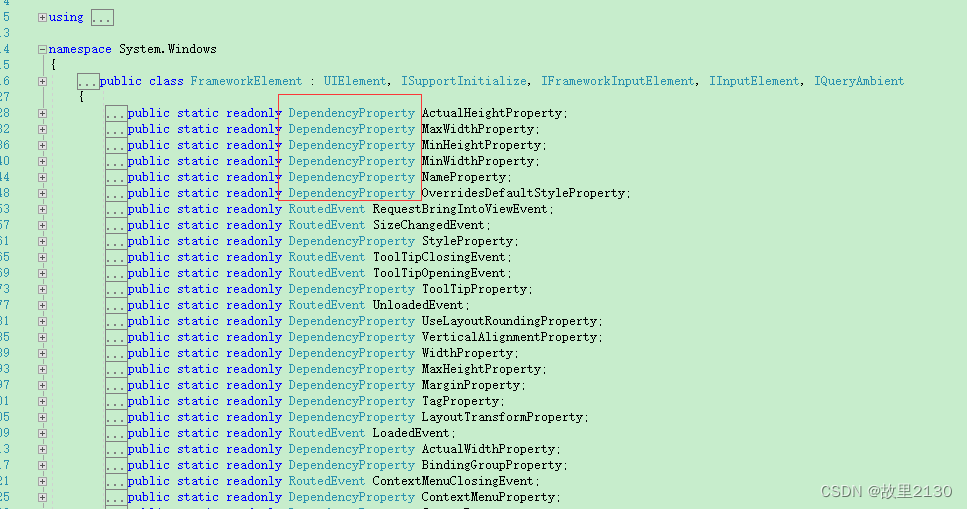Click the ISupportInitialize interface name
This screenshot has height=509, width=967.
pyautogui.click(x=464, y=81)
